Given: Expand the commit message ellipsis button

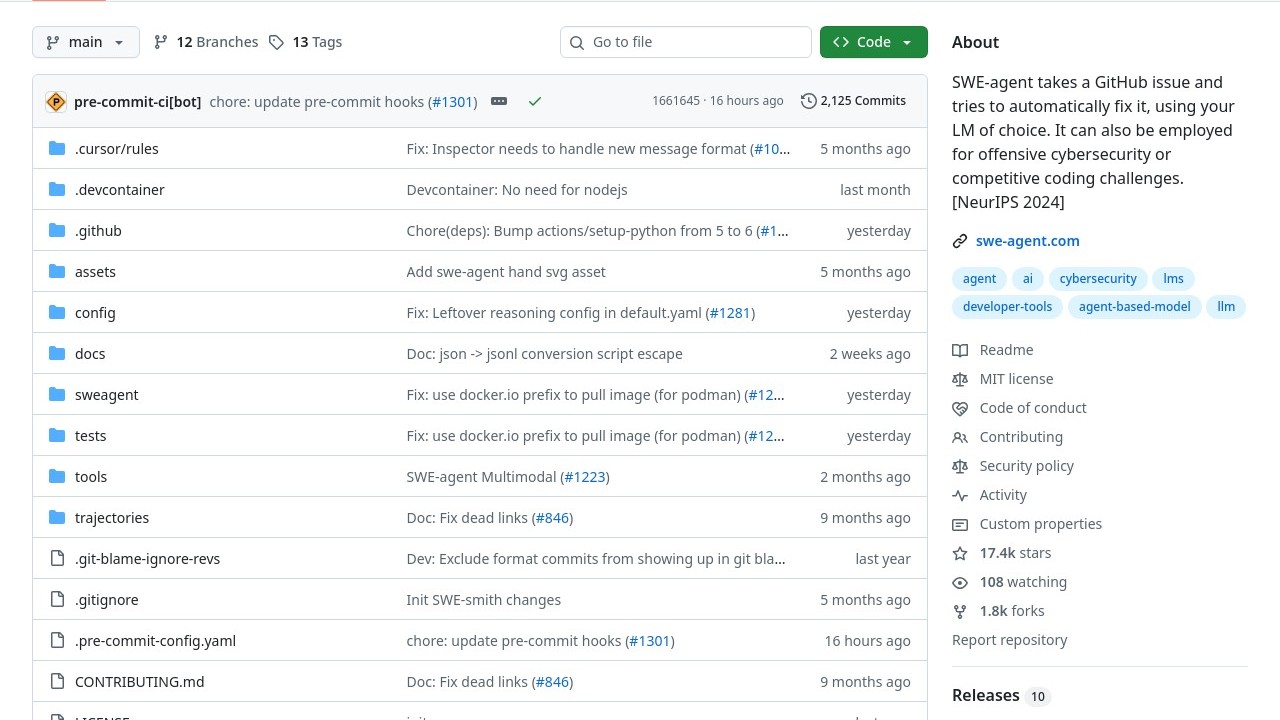Looking at the screenshot, I should click(x=499, y=101).
